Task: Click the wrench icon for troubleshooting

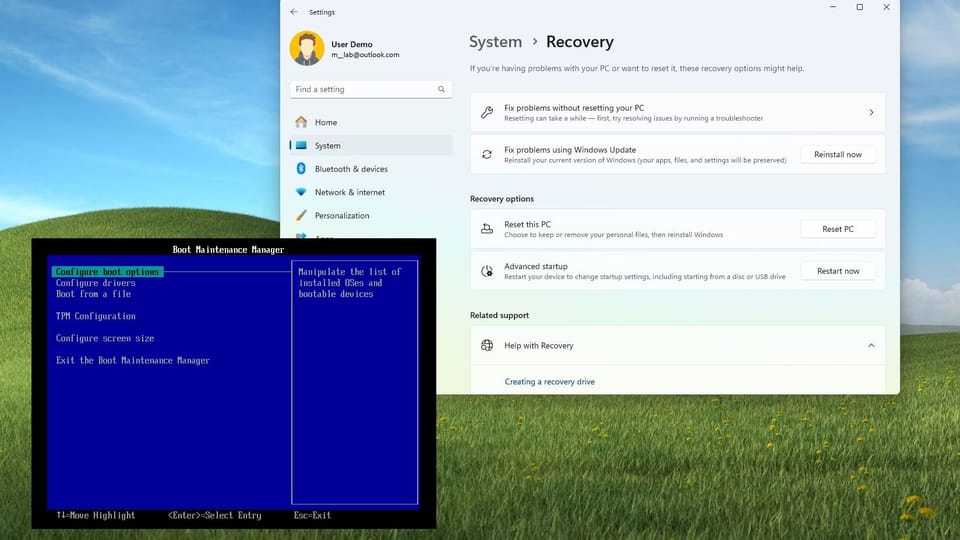Action: (487, 112)
